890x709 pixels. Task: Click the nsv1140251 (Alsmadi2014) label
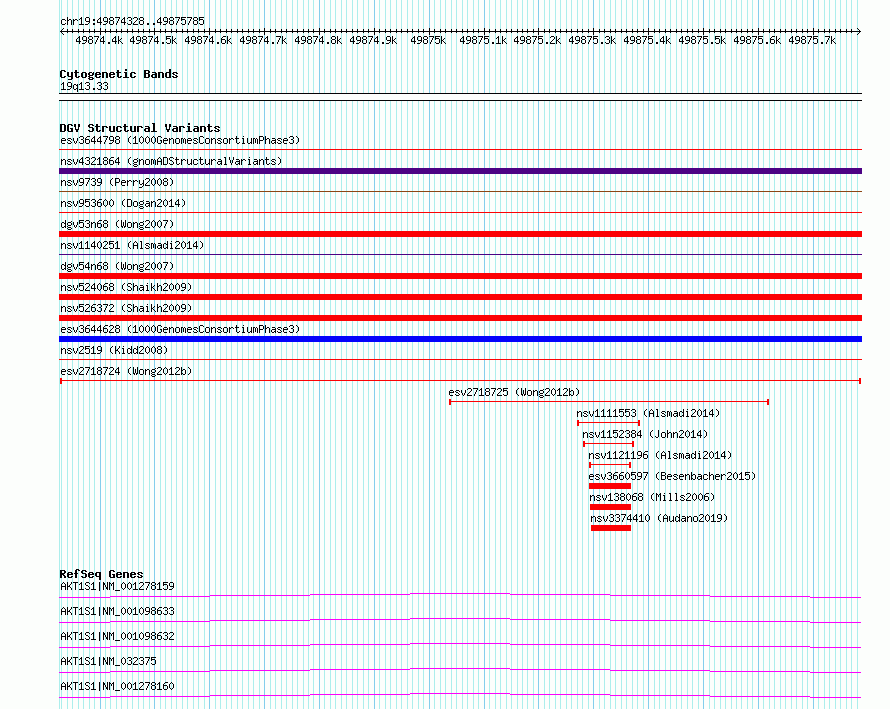point(132,245)
